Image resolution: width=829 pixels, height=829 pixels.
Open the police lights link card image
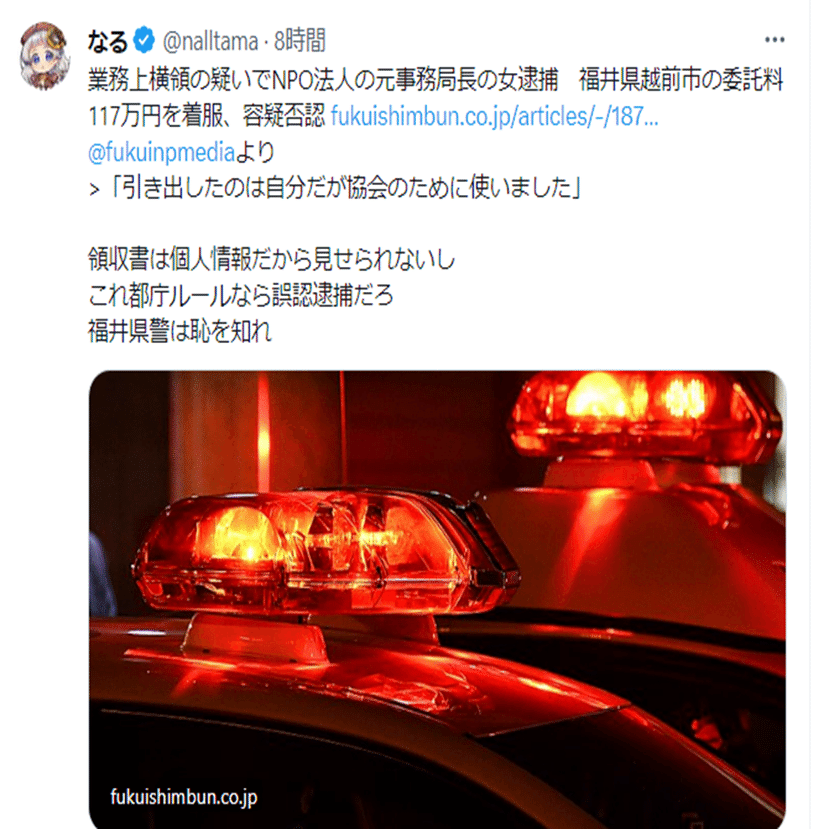pyautogui.click(x=437, y=600)
